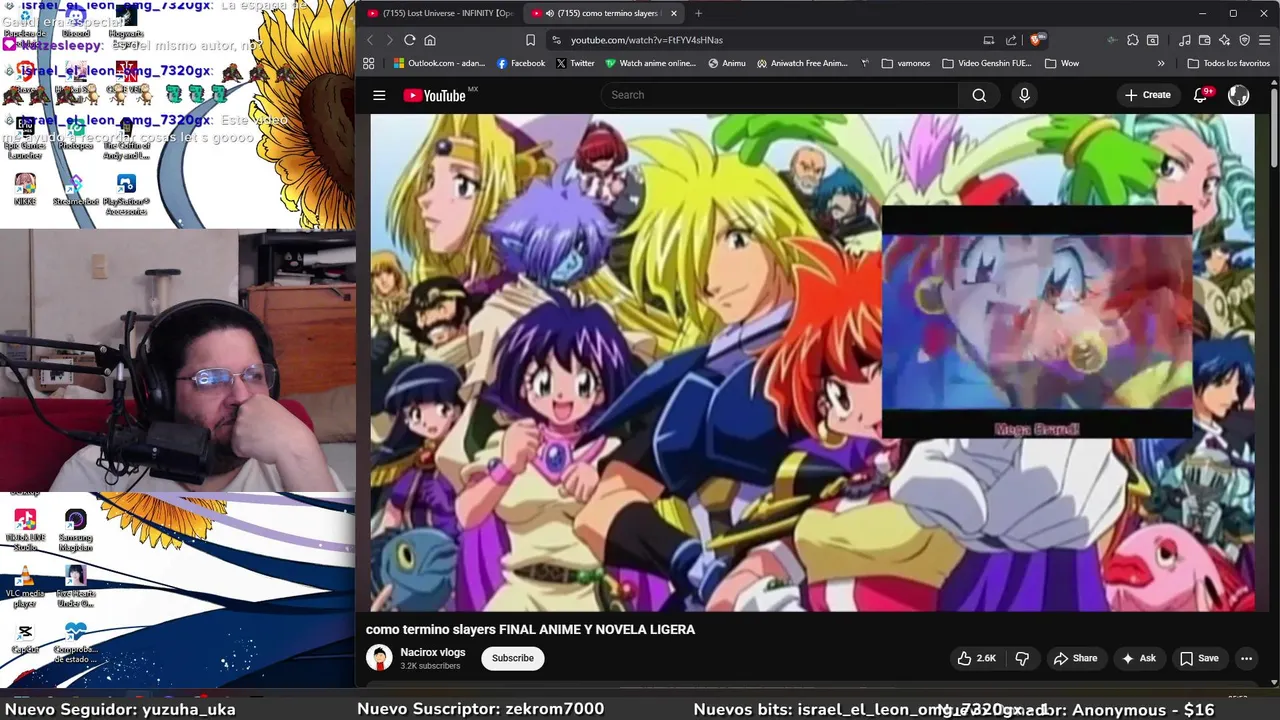Open the vamonos bookmarks folder
This screenshot has width=1280, height=720.
(905, 63)
